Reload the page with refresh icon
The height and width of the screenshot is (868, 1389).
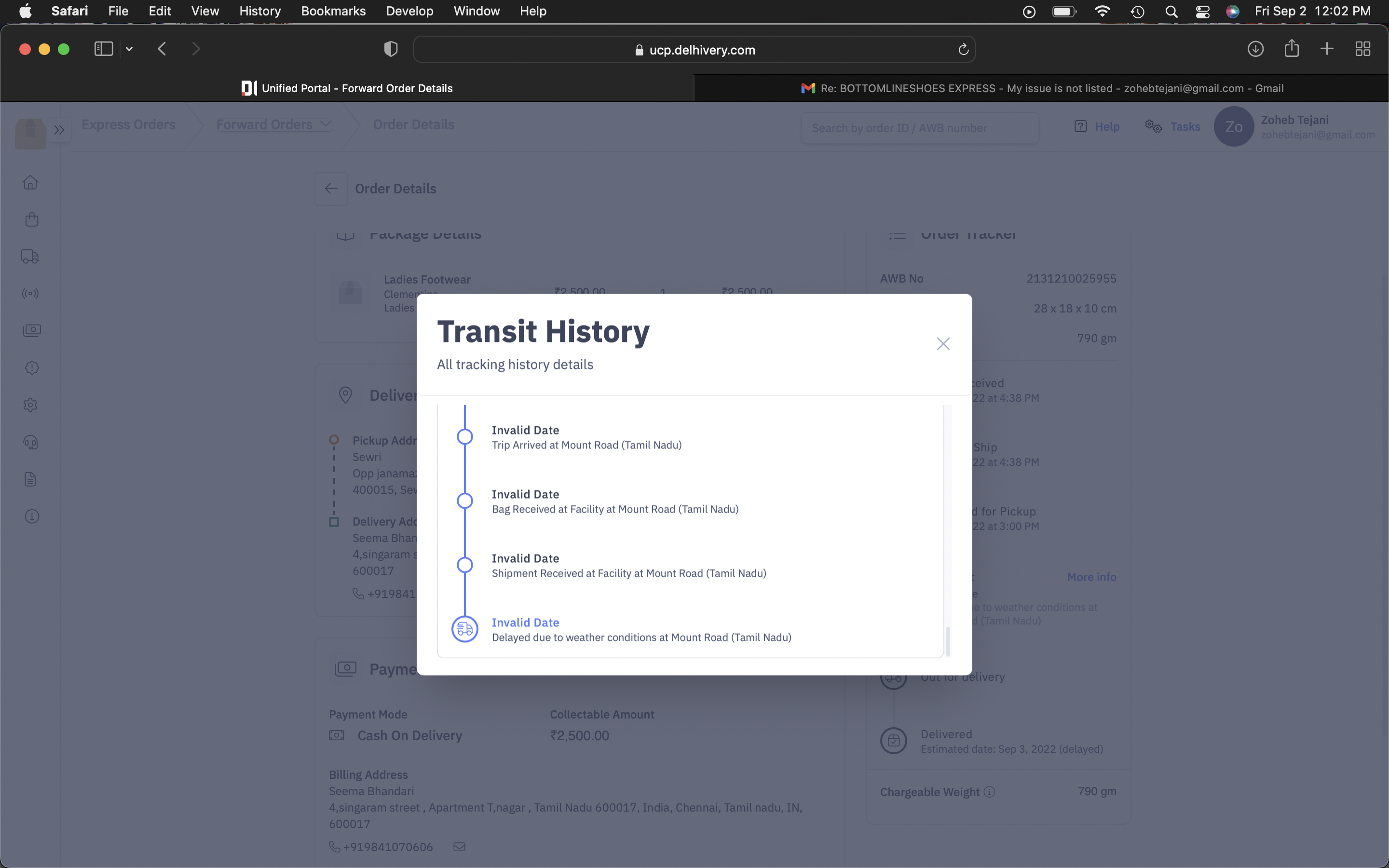963,50
